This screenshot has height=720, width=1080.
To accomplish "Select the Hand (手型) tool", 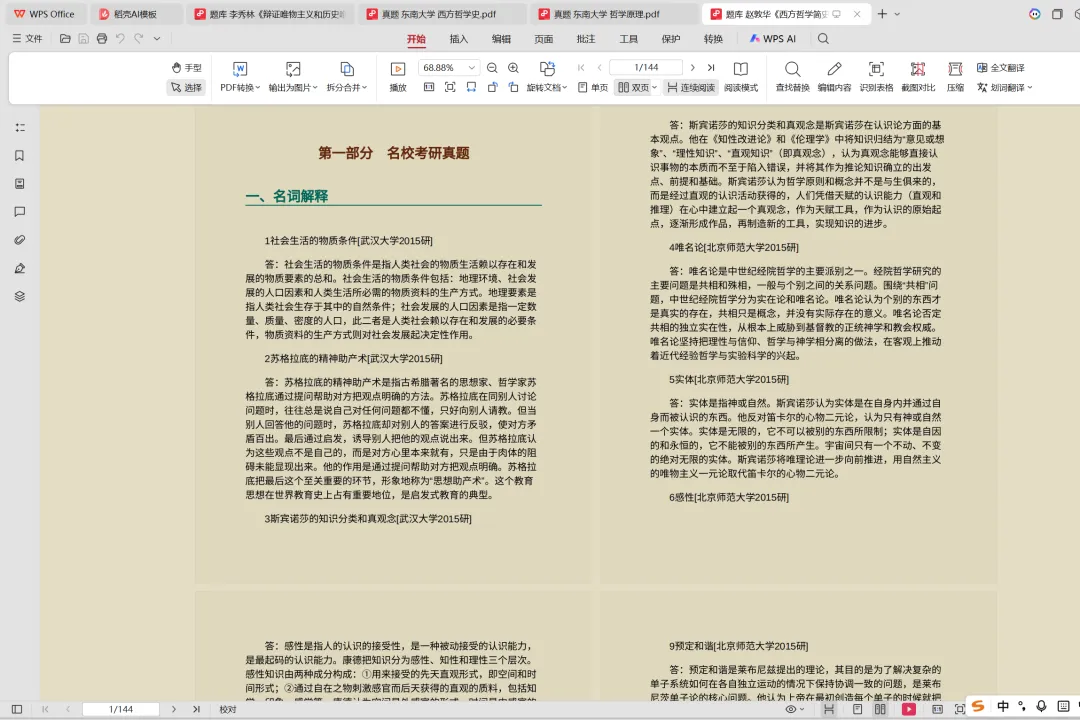I will click(186, 68).
